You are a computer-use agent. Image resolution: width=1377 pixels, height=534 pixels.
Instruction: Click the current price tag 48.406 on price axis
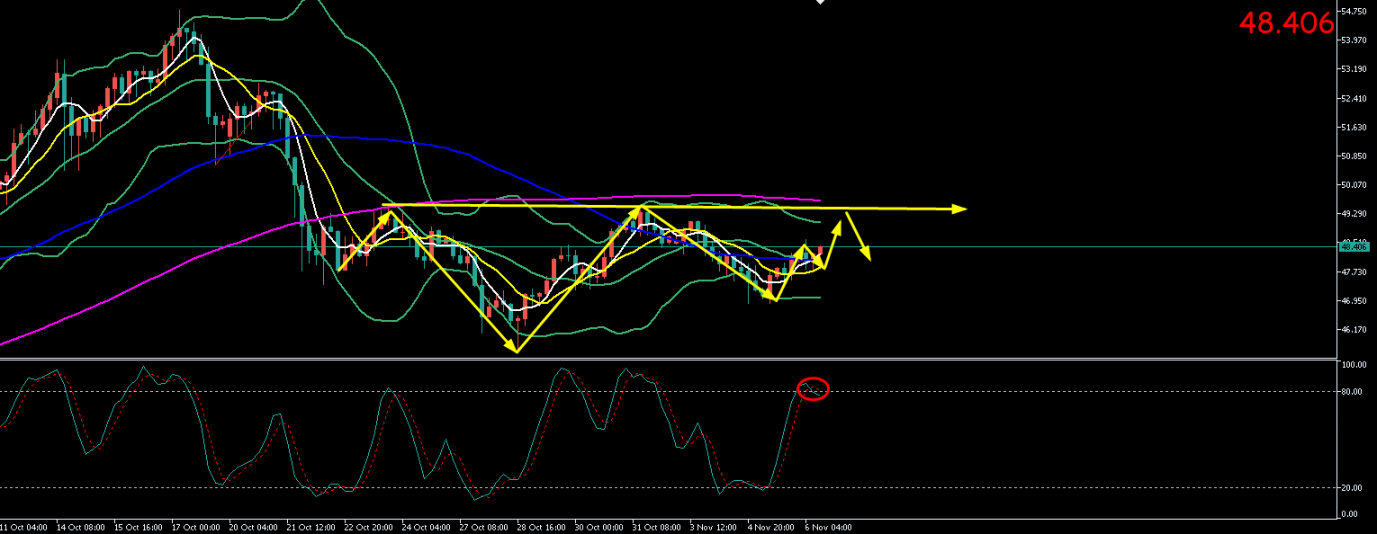coord(1357,246)
